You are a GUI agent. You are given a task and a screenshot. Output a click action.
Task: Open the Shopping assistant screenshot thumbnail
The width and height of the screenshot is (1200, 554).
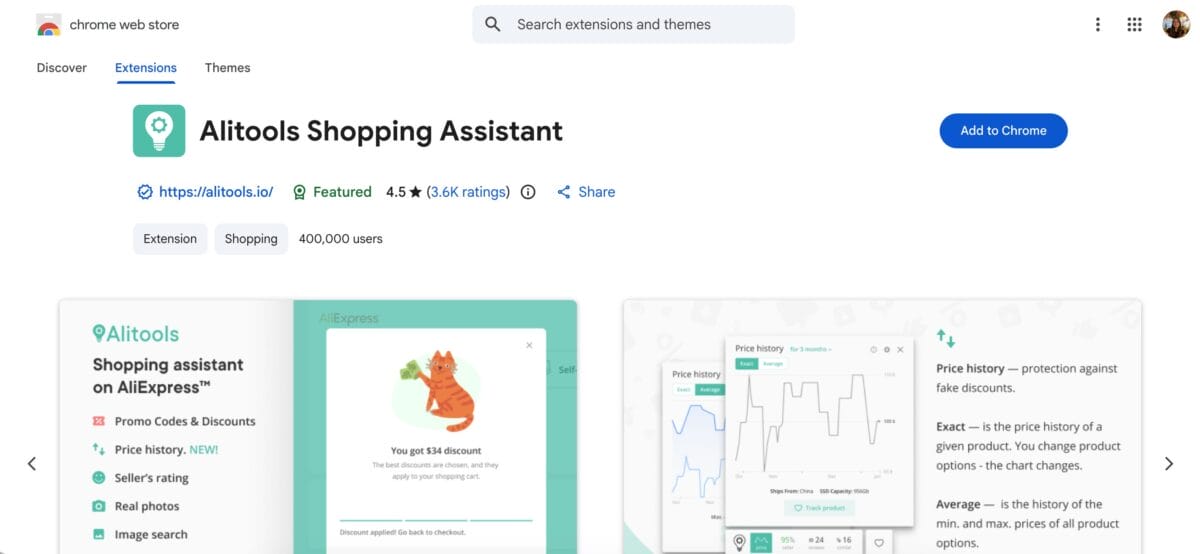pos(318,427)
